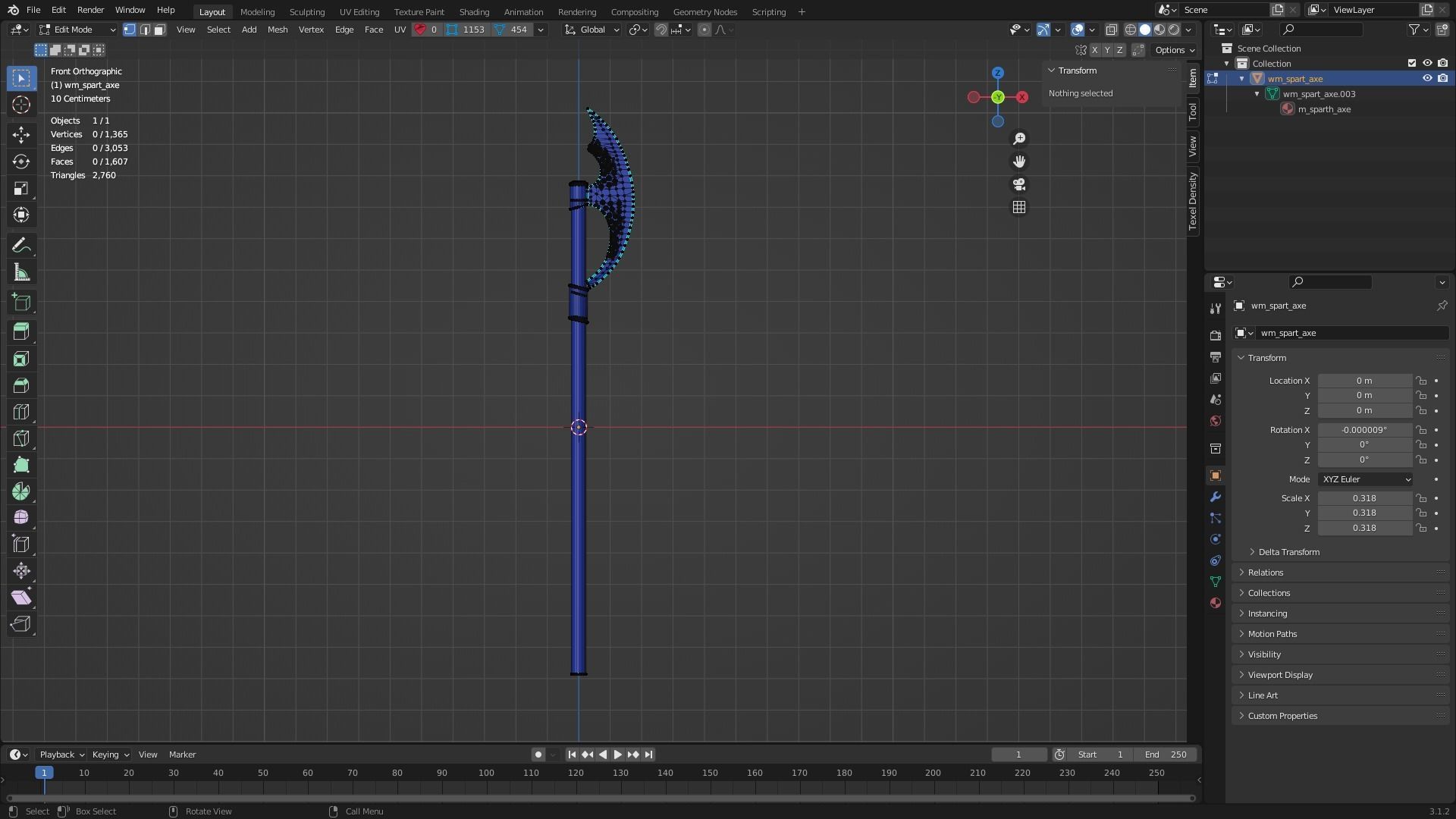Select the Smooth tool
The image size is (1456, 819).
(21, 518)
